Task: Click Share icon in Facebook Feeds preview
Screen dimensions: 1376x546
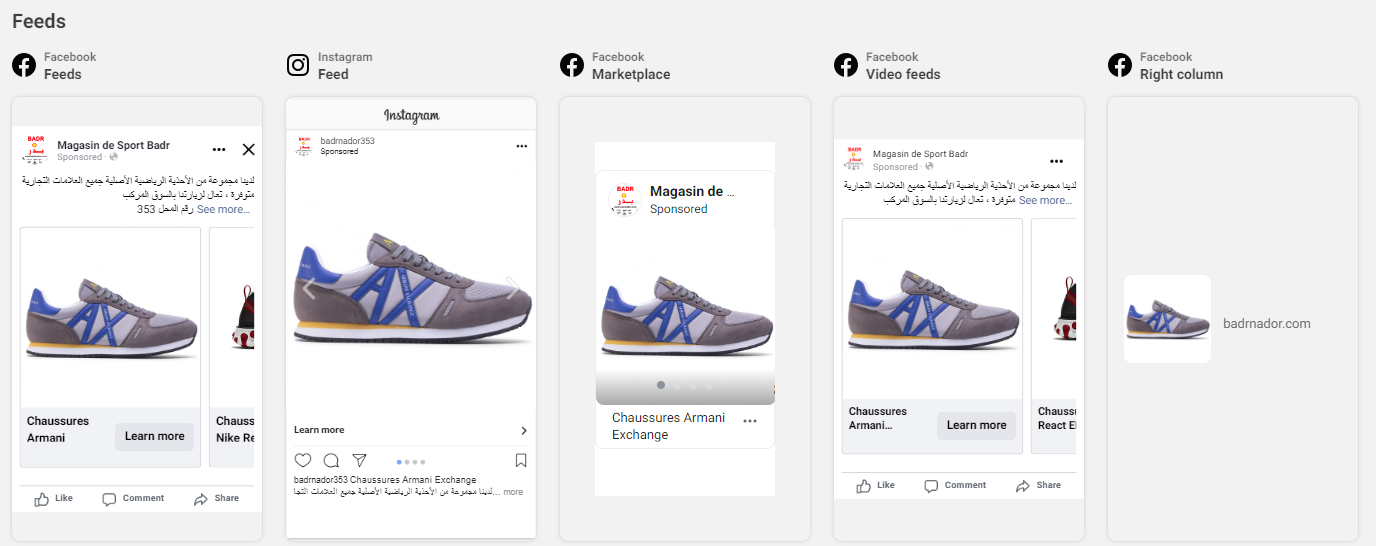Action: (201, 499)
